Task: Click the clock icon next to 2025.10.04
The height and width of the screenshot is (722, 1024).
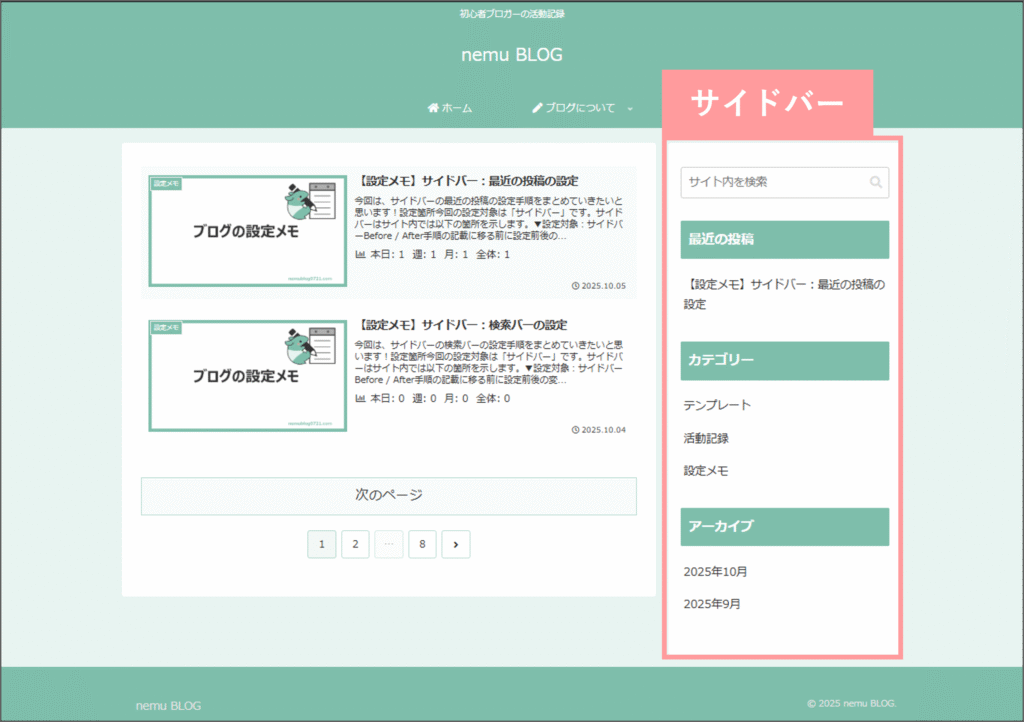Action: [x=575, y=430]
